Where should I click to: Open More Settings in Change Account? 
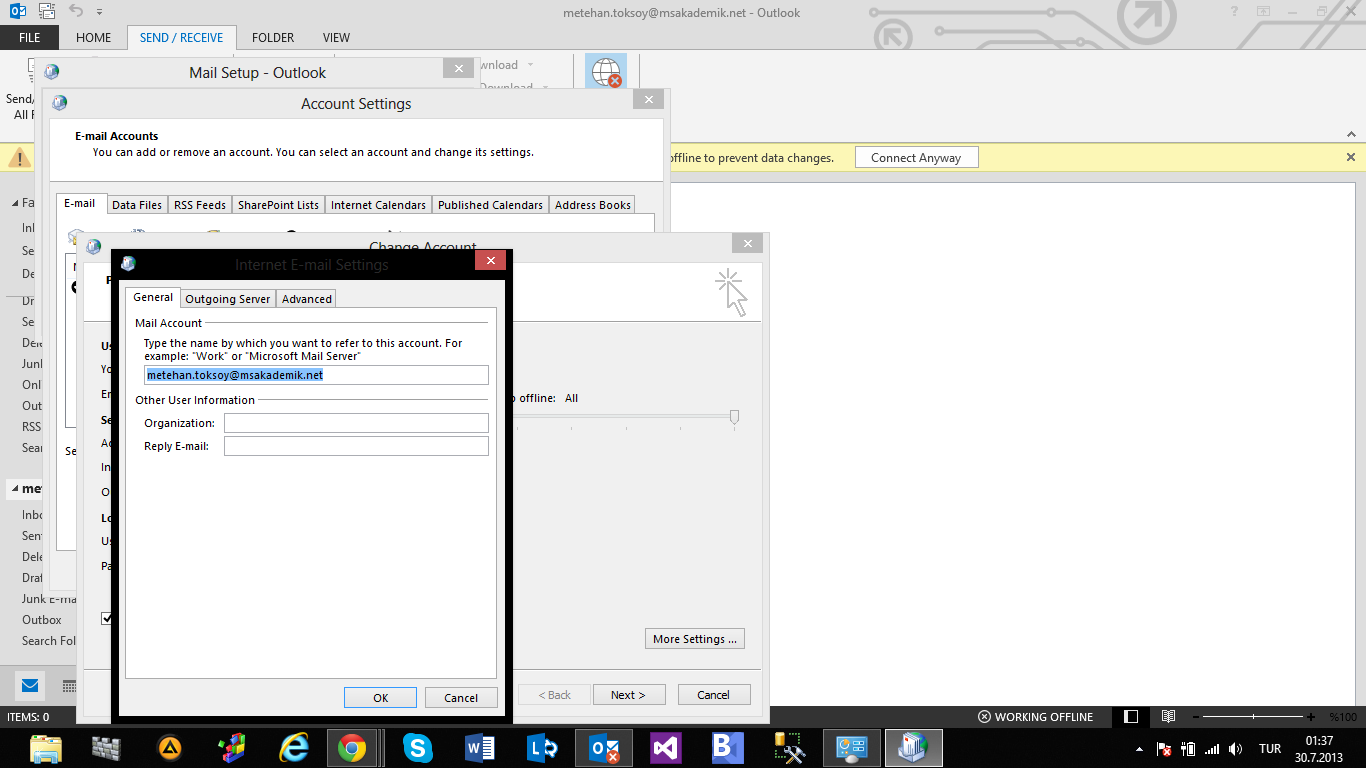coord(694,639)
